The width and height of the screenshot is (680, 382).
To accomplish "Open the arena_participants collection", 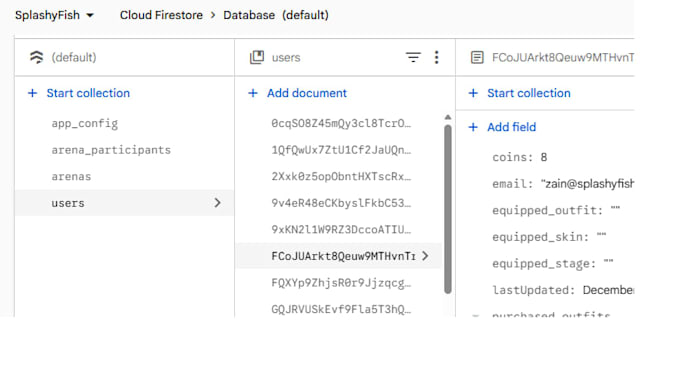I will (x=111, y=150).
